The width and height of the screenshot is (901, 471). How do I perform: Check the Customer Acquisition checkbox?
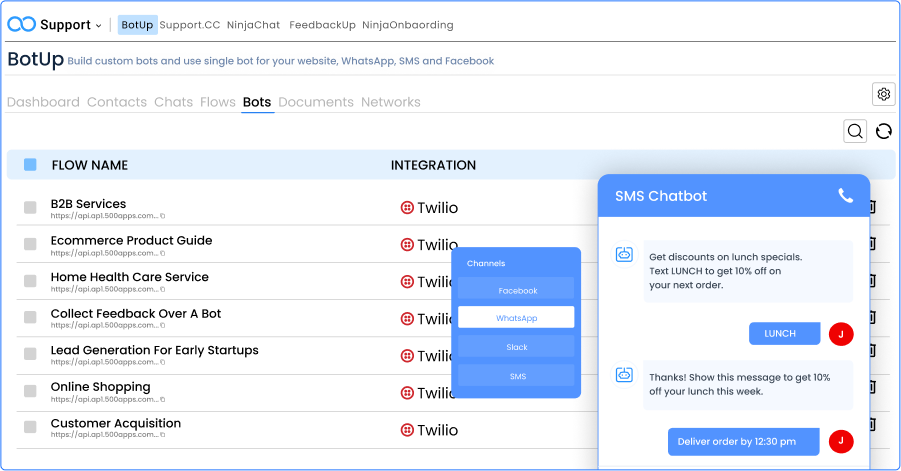[x=30, y=427]
